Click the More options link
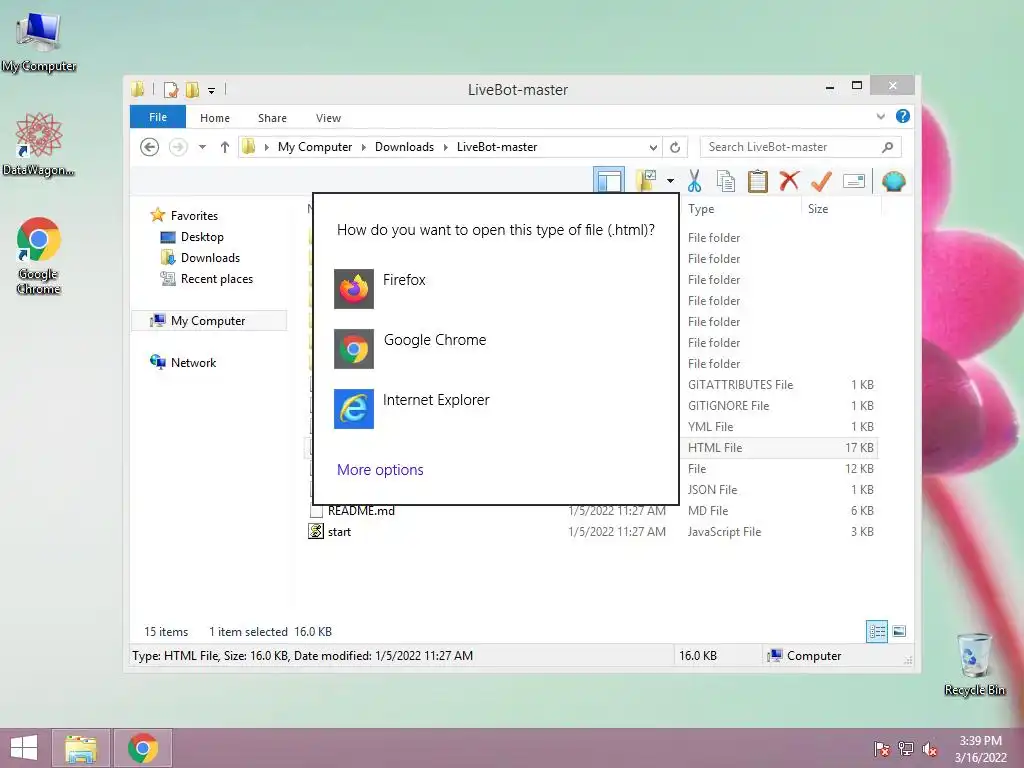Image resolution: width=1024 pixels, height=768 pixels. tap(380, 470)
